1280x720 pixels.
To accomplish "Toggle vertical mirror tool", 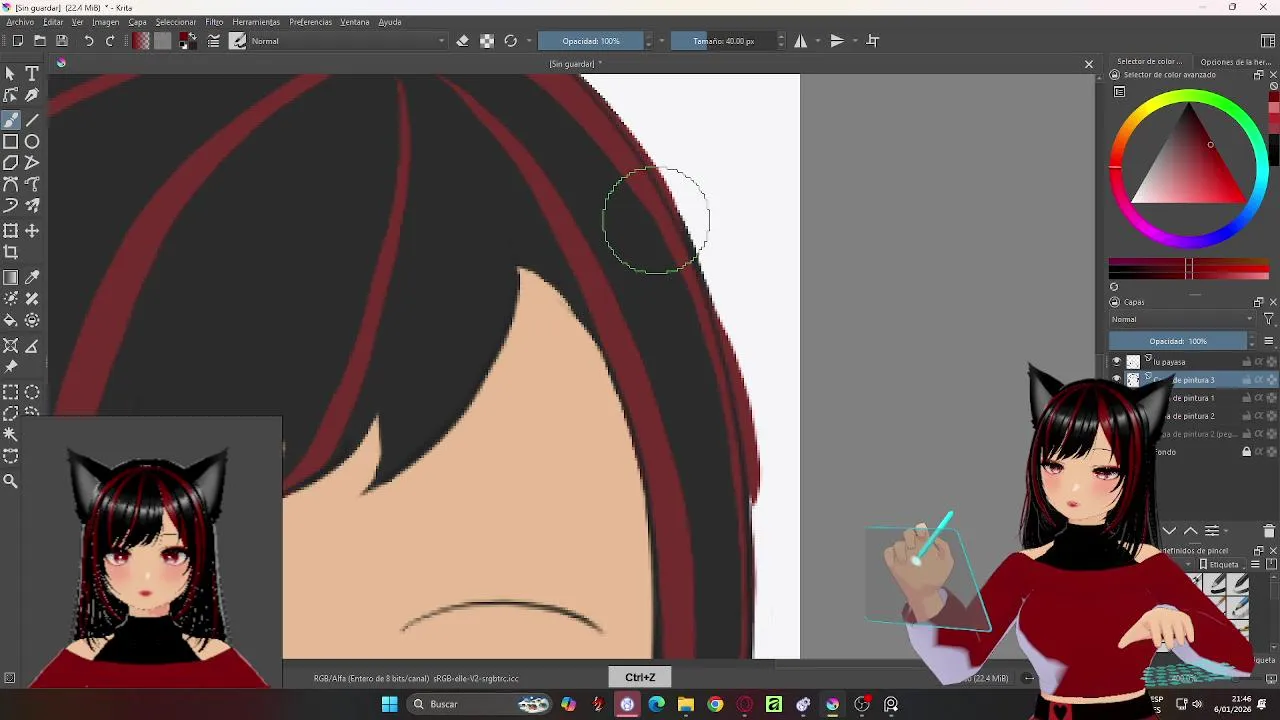I will click(x=837, y=41).
